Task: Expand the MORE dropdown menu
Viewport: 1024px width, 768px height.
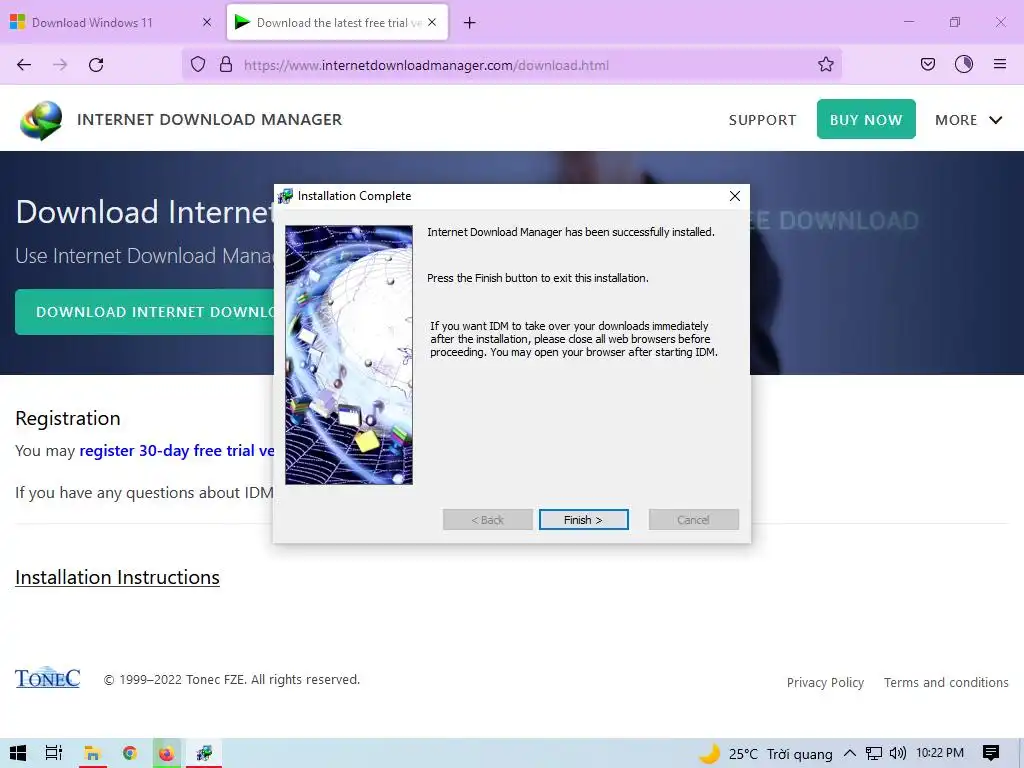Action: point(968,120)
